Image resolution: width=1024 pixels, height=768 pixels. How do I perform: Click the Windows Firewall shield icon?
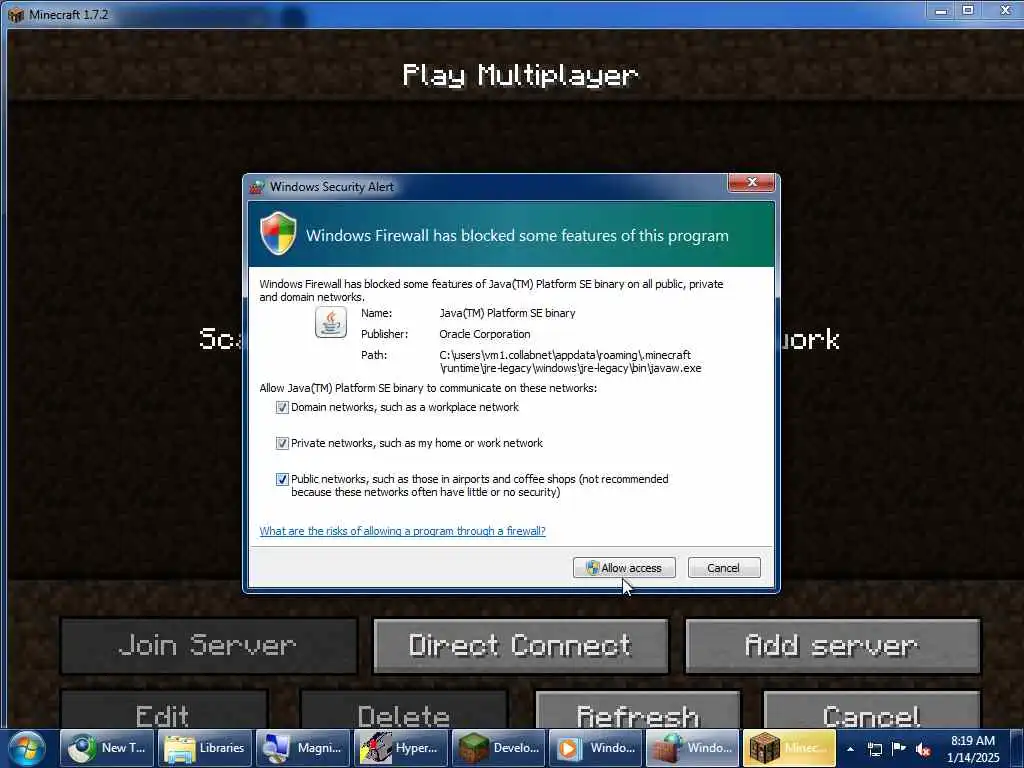pos(278,233)
